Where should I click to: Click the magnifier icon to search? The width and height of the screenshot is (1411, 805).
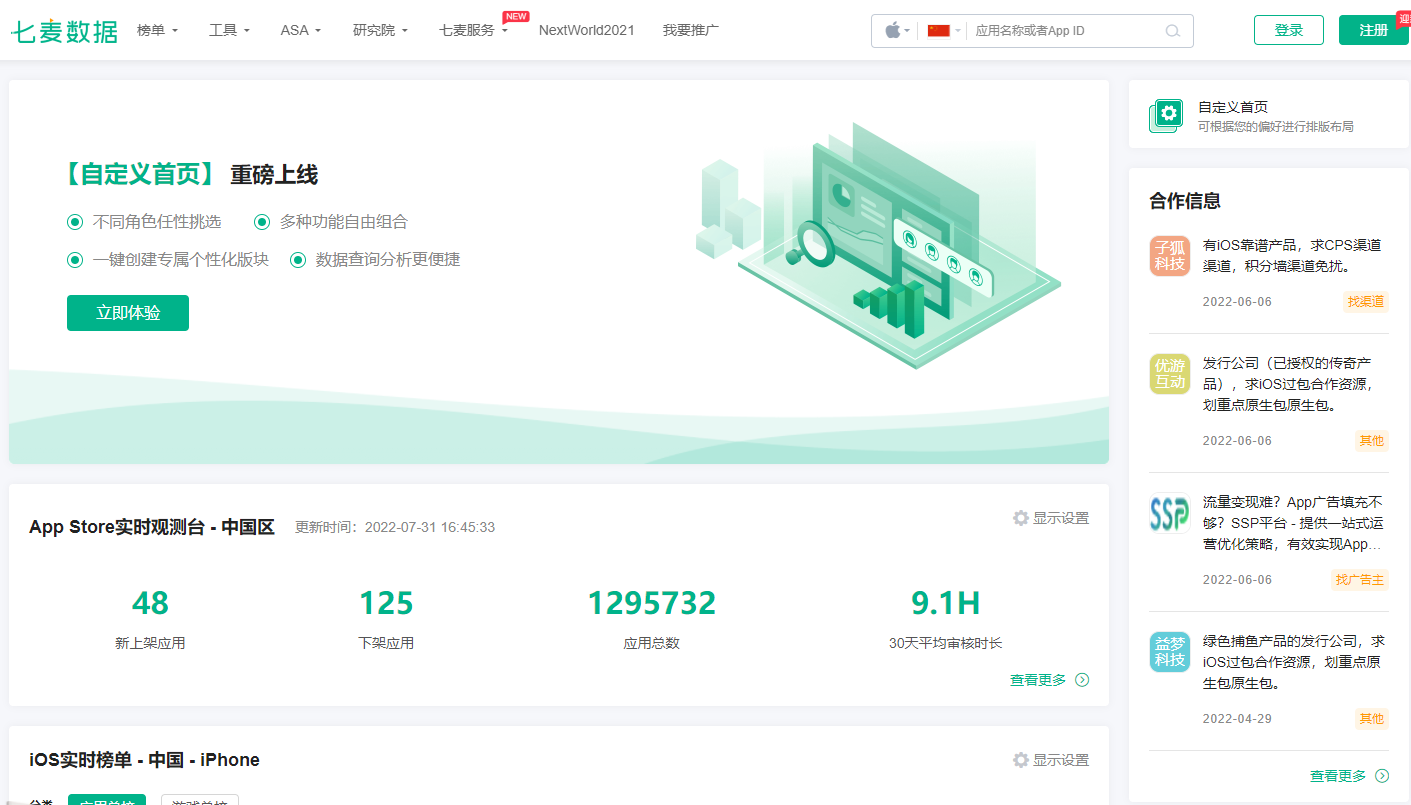[1171, 31]
